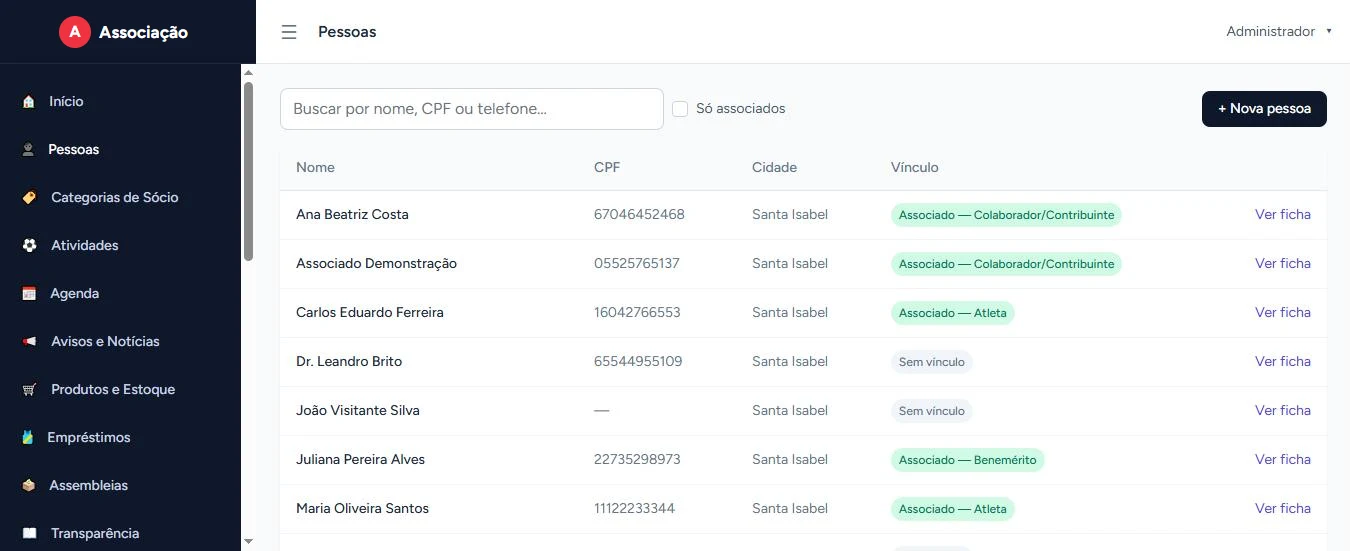Click the Pessoas page title
The image size is (1350, 551).
pyautogui.click(x=347, y=32)
